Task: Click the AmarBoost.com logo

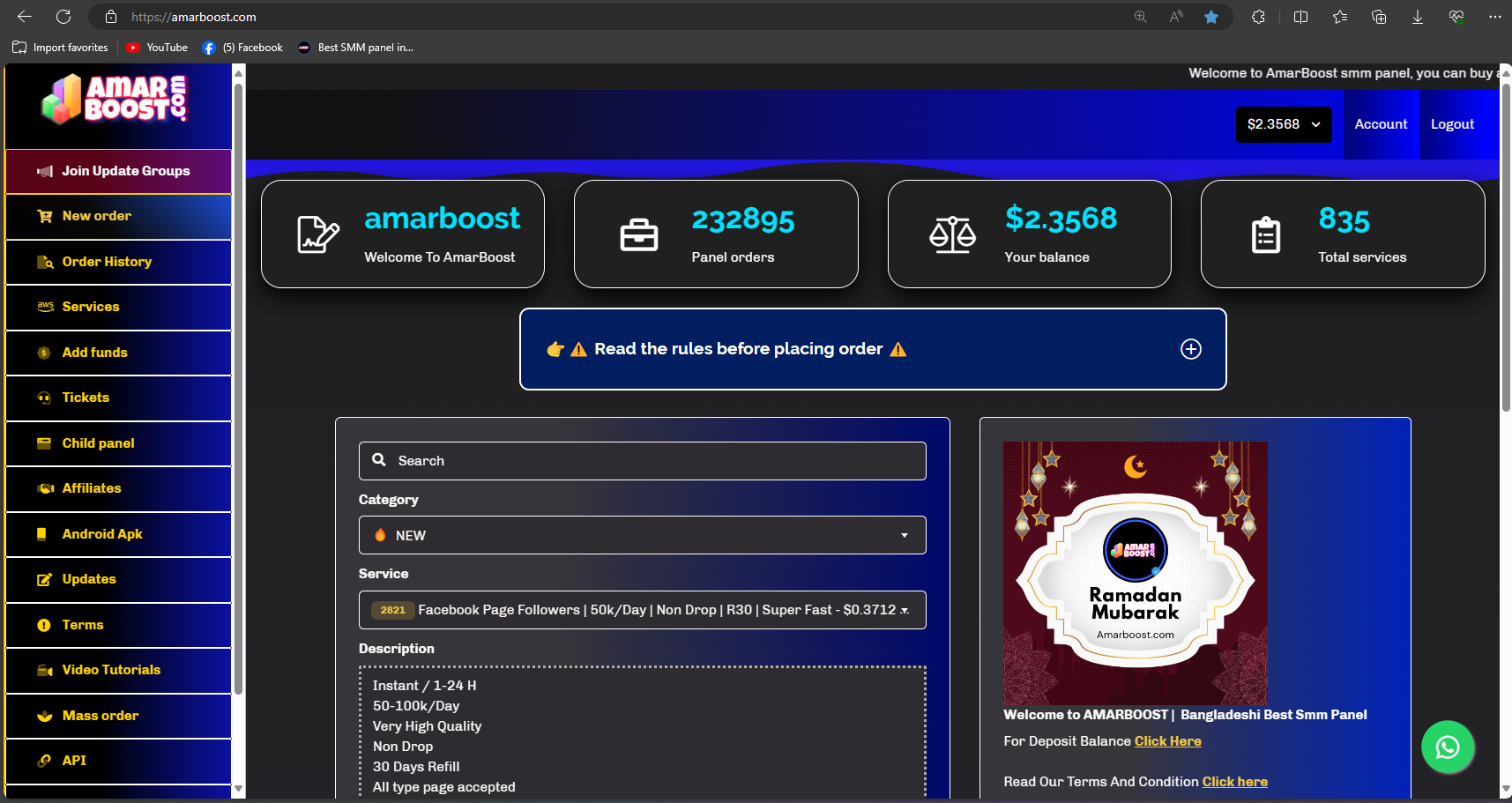Action: click(x=115, y=99)
